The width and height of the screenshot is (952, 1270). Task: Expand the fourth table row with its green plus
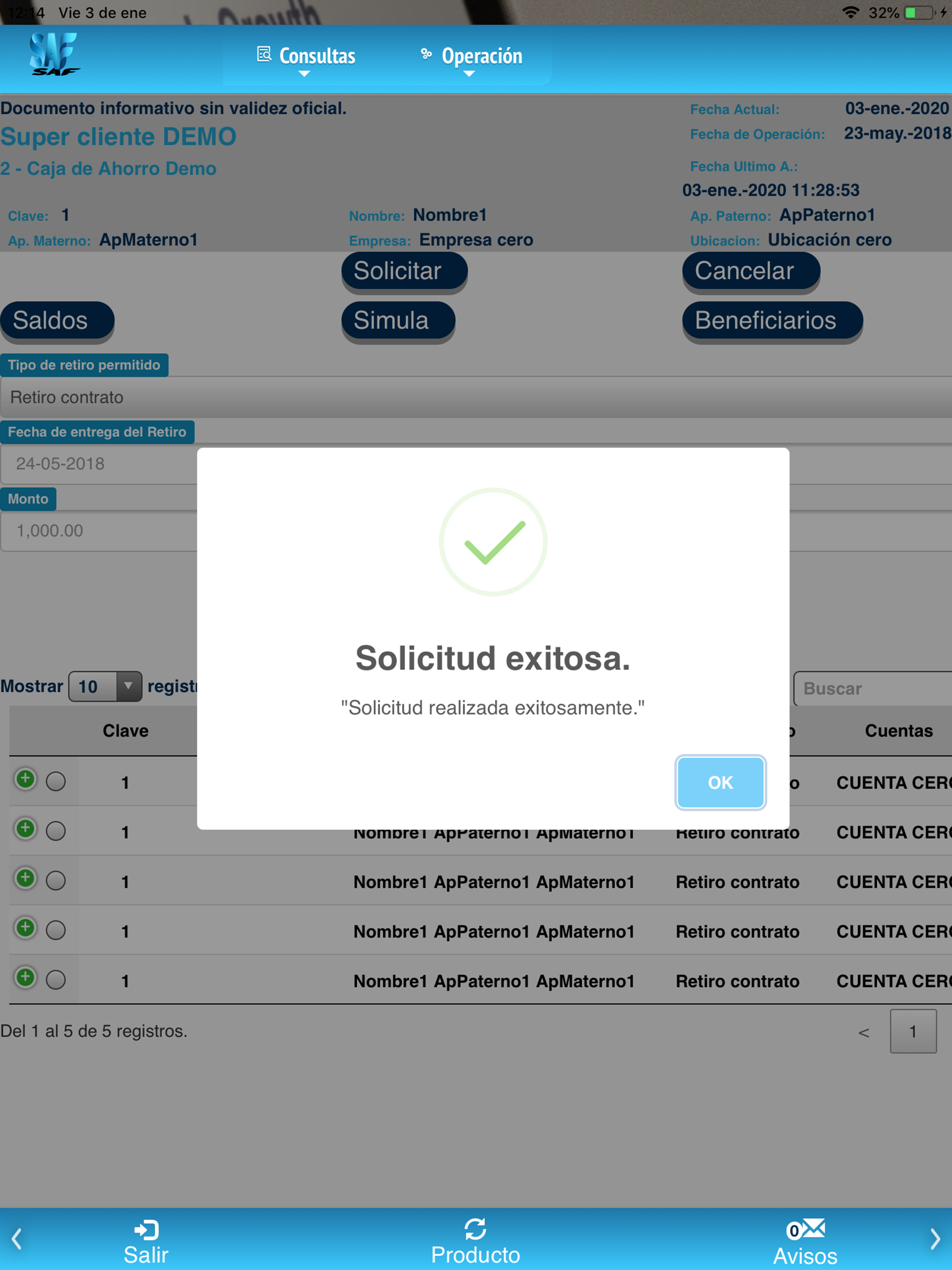coord(25,927)
